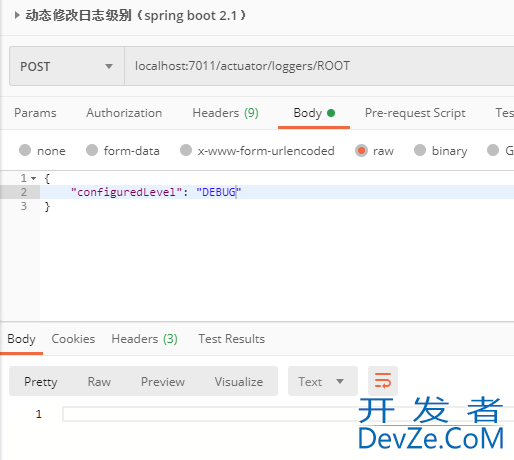Open the POST method dropdown
The height and width of the screenshot is (460, 514).
tap(67, 66)
